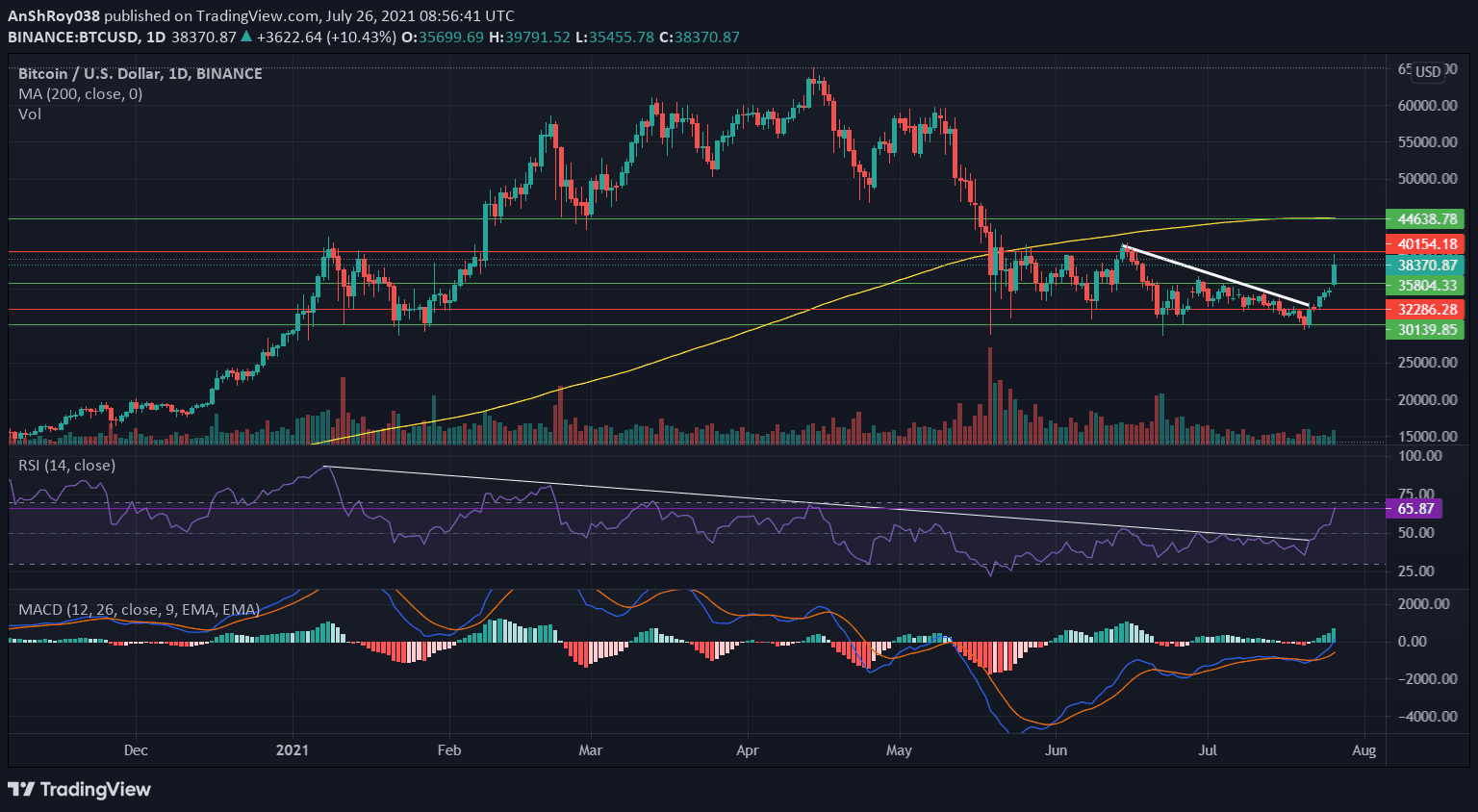Click the TradingView logo icon
The width and height of the screenshot is (1478, 812).
(21, 790)
